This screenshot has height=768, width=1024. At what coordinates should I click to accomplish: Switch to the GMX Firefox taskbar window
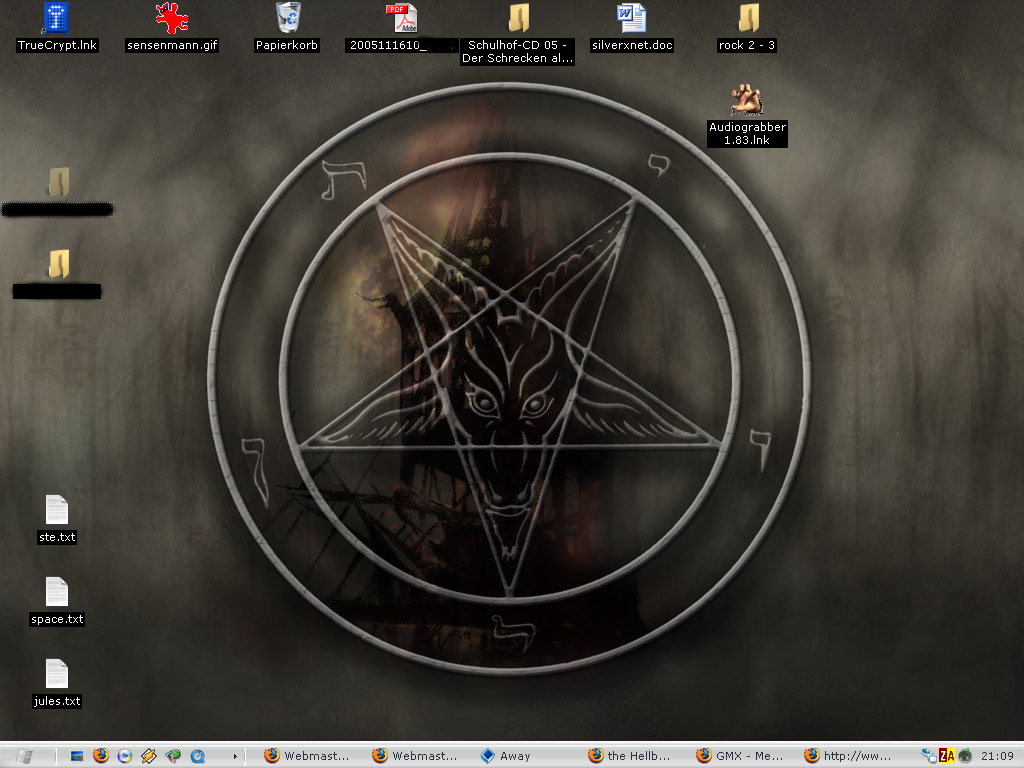point(740,756)
